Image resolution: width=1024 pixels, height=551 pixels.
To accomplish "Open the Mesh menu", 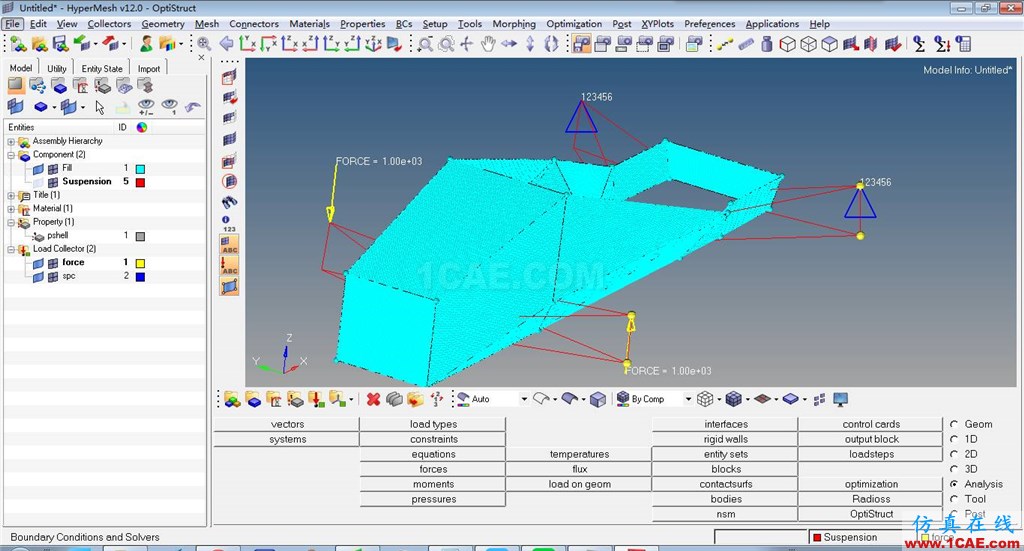I will click(x=207, y=24).
